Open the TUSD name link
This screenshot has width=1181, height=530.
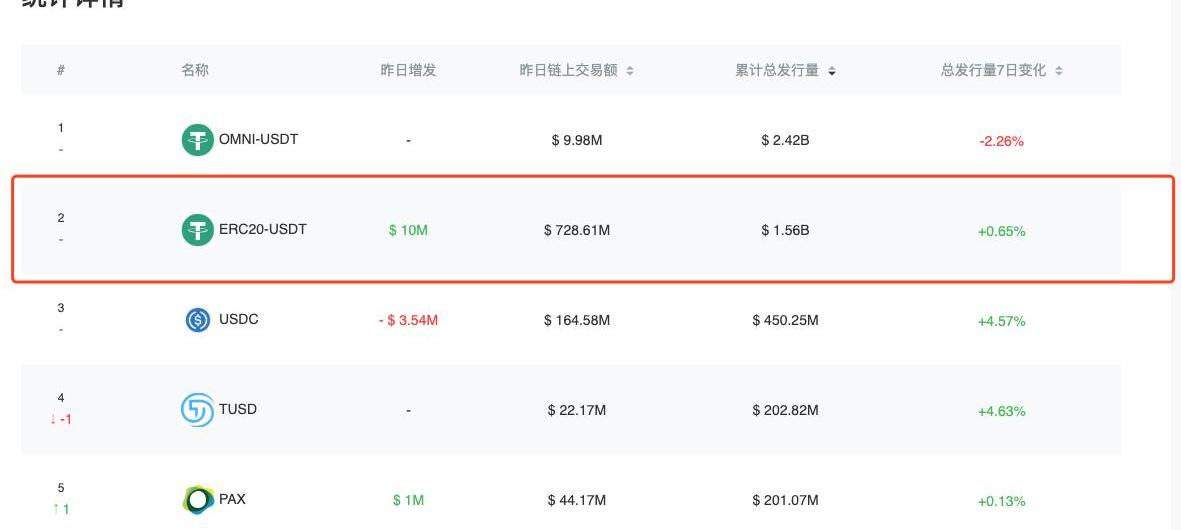238,409
